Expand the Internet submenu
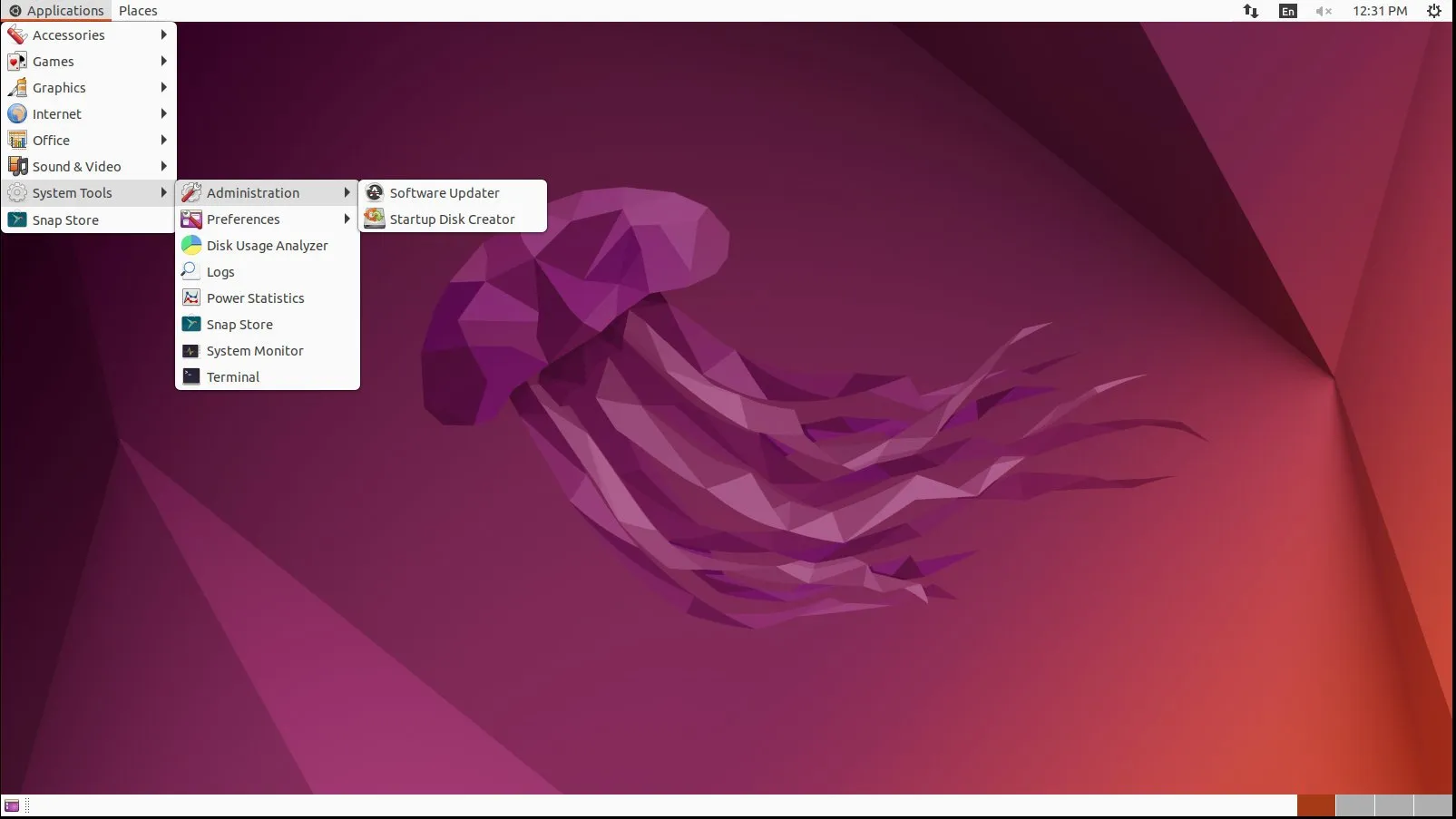The height and width of the screenshot is (819, 1456). pos(56,113)
